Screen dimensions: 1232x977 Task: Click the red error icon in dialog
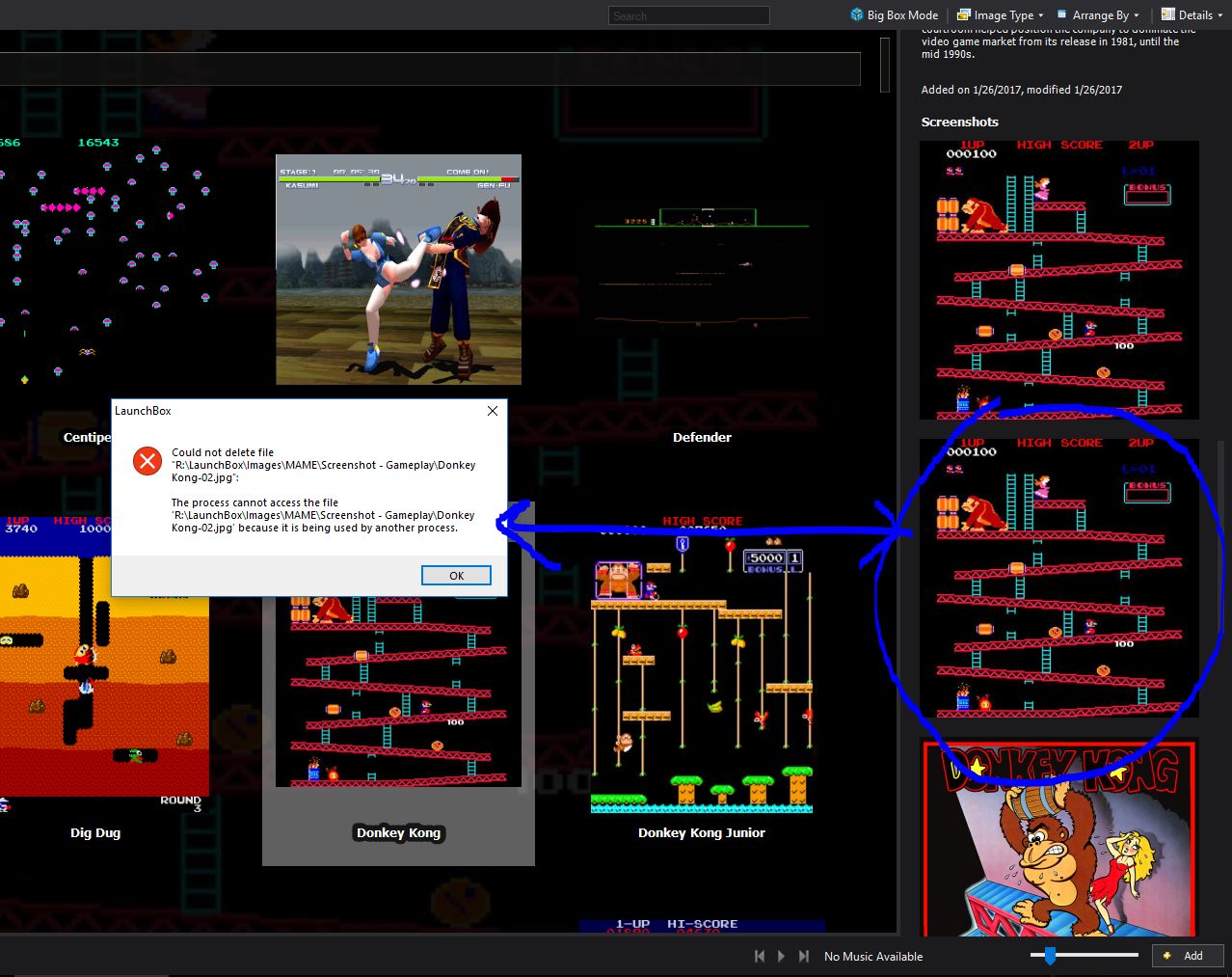[147, 461]
